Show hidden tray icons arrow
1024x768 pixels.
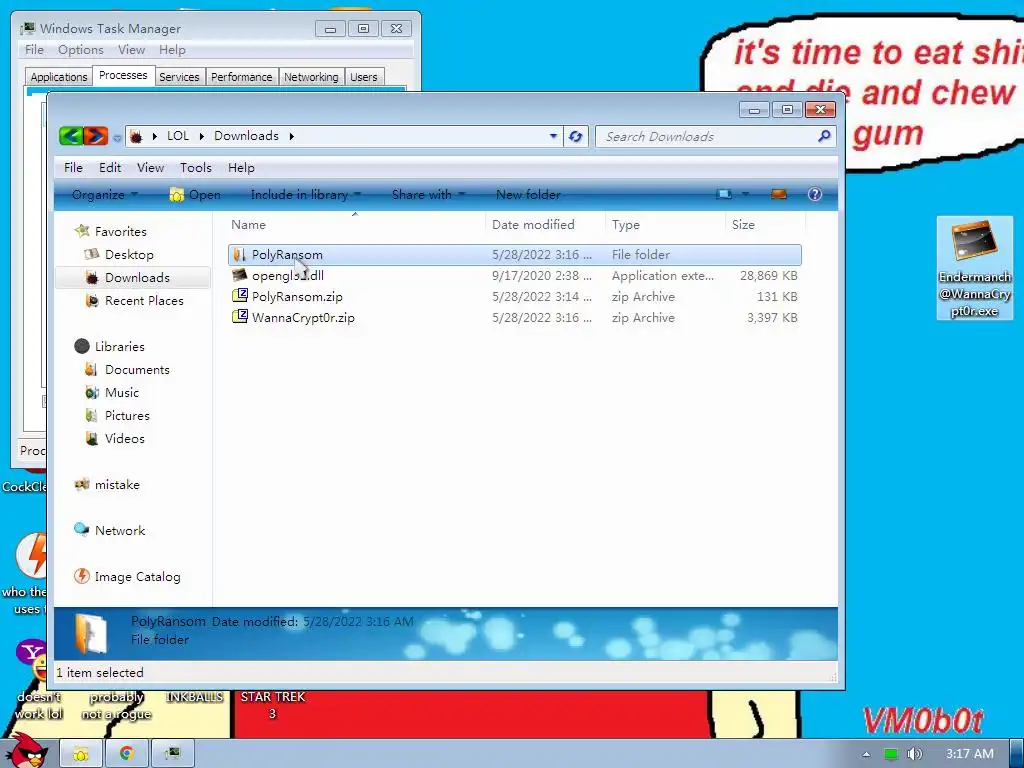pyautogui.click(x=866, y=754)
